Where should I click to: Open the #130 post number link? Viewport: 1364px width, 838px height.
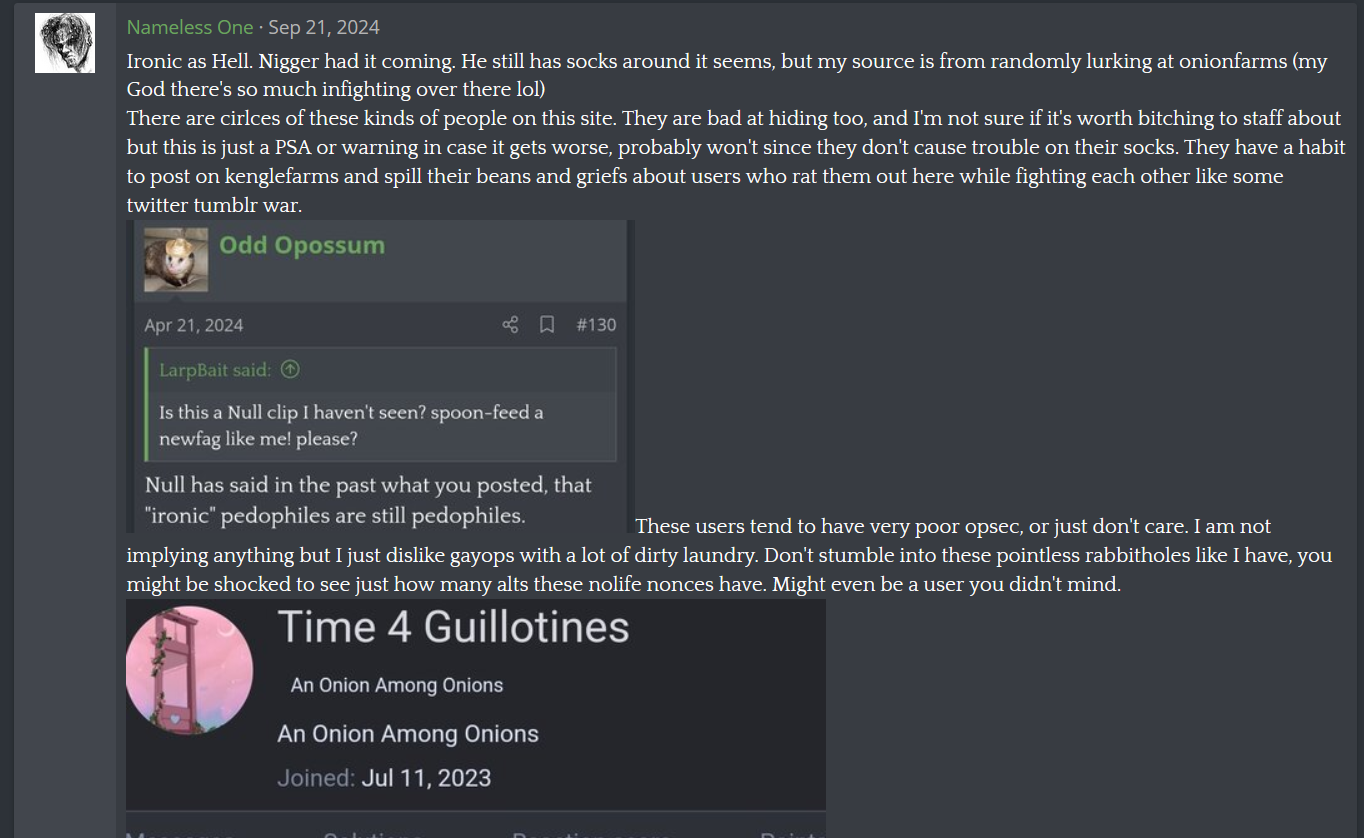596,325
